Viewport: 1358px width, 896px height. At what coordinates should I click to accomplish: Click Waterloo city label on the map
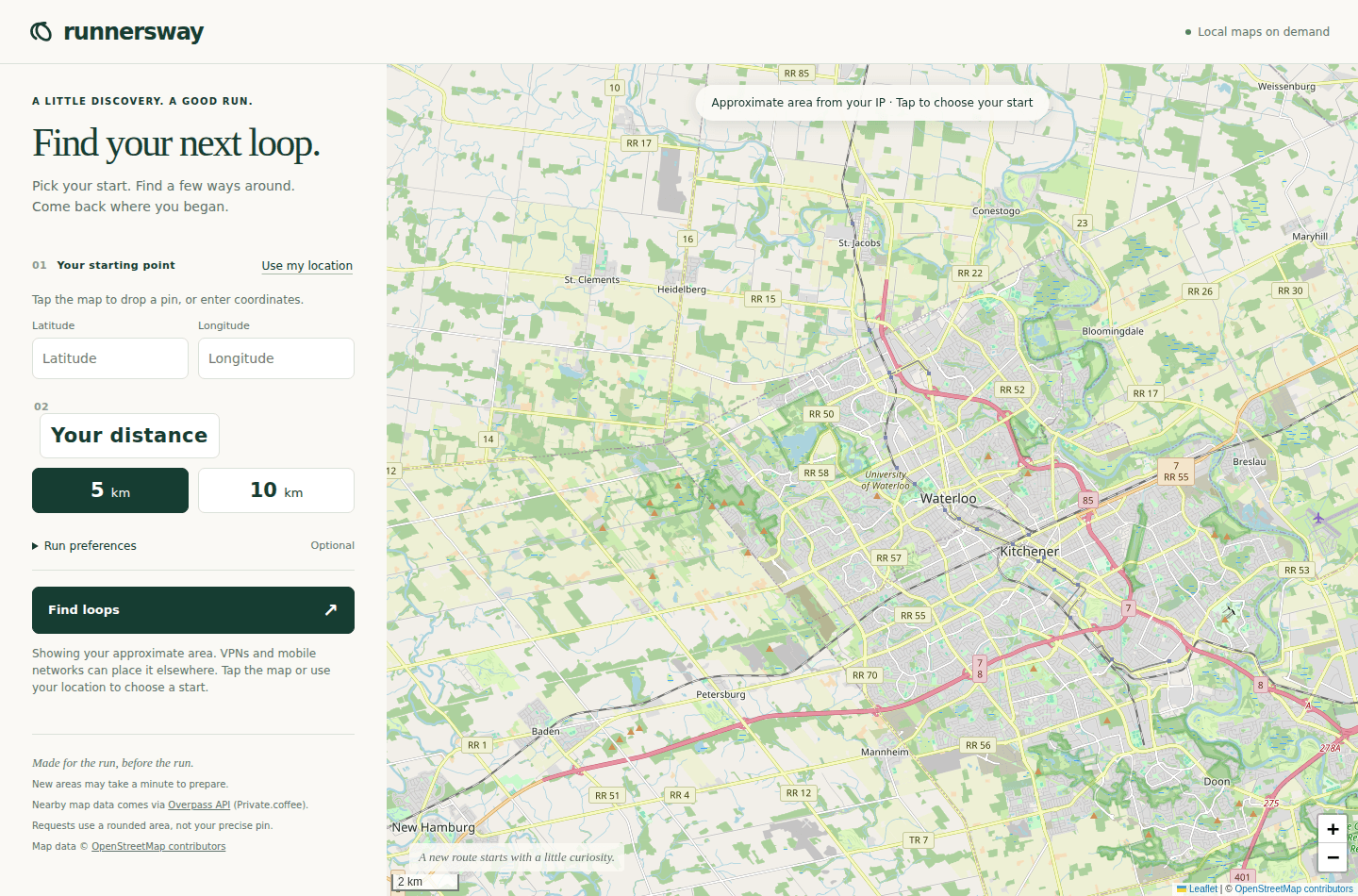coord(949,498)
